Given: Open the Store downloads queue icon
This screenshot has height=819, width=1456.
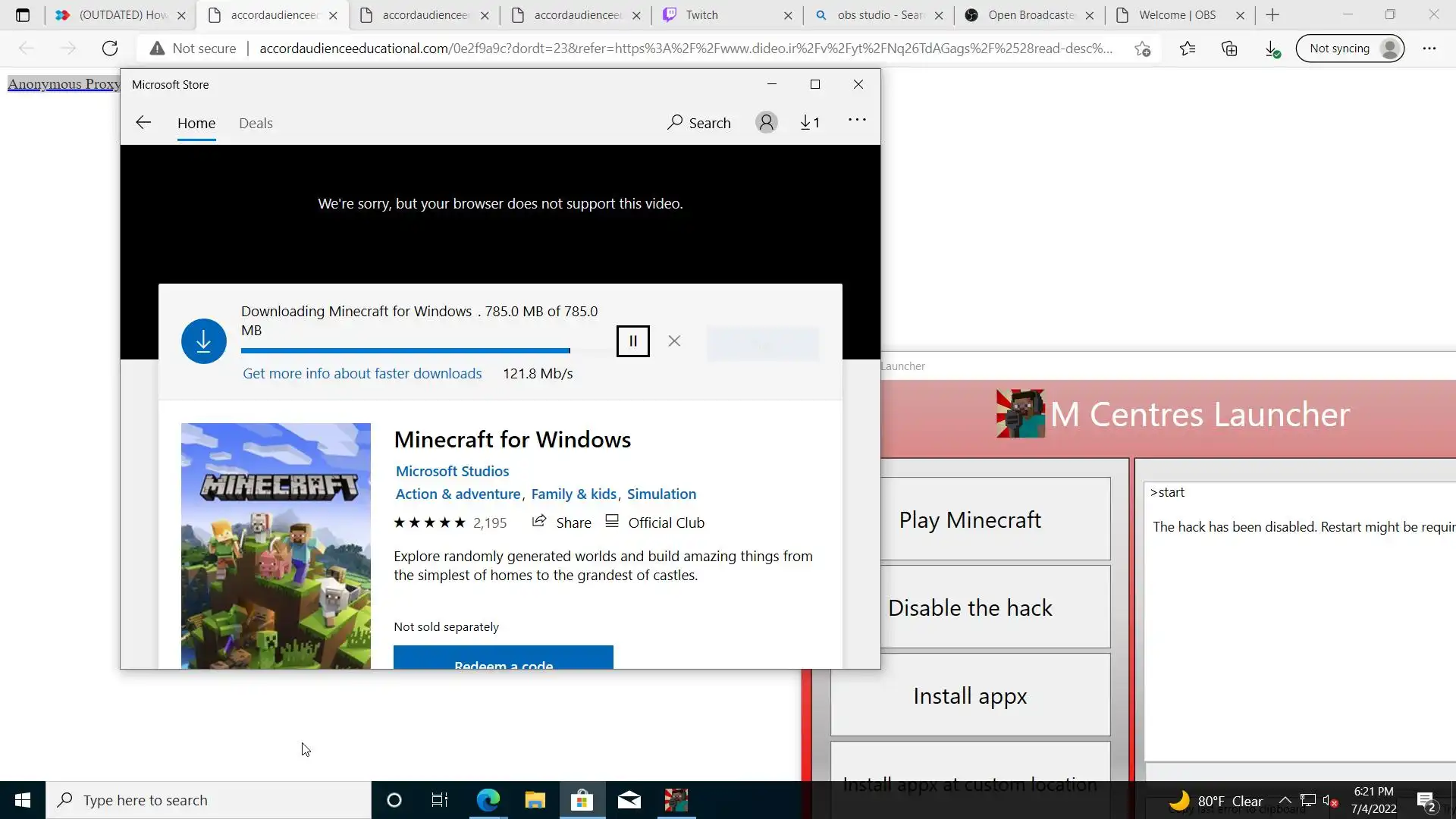Looking at the screenshot, I should [809, 123].
